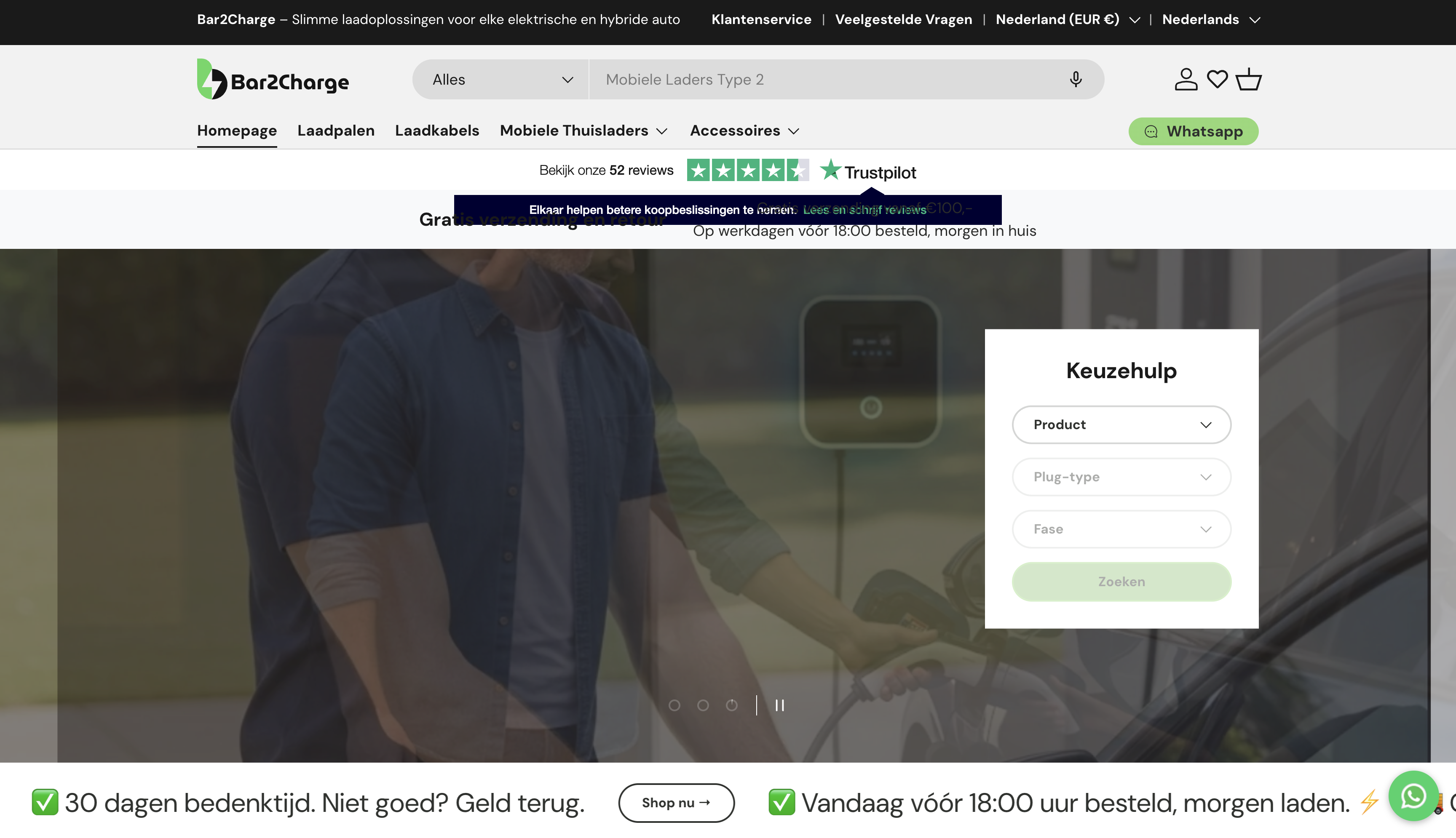1456x838 pixels.
Task: Open the shopping cart icon
Action: 1247,79
